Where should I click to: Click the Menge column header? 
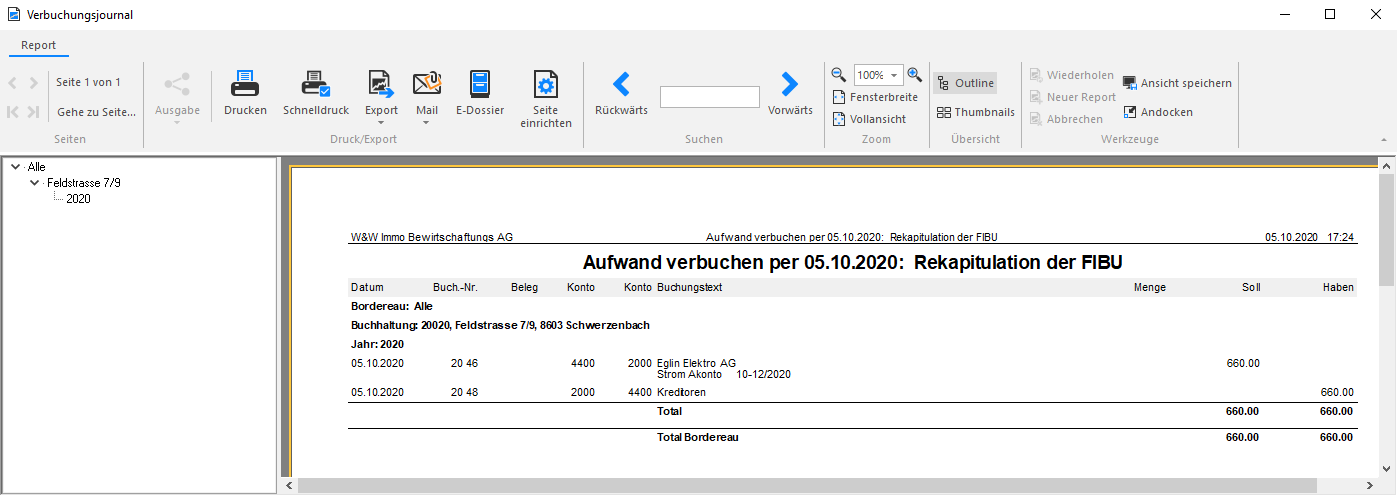[1150, 288]
